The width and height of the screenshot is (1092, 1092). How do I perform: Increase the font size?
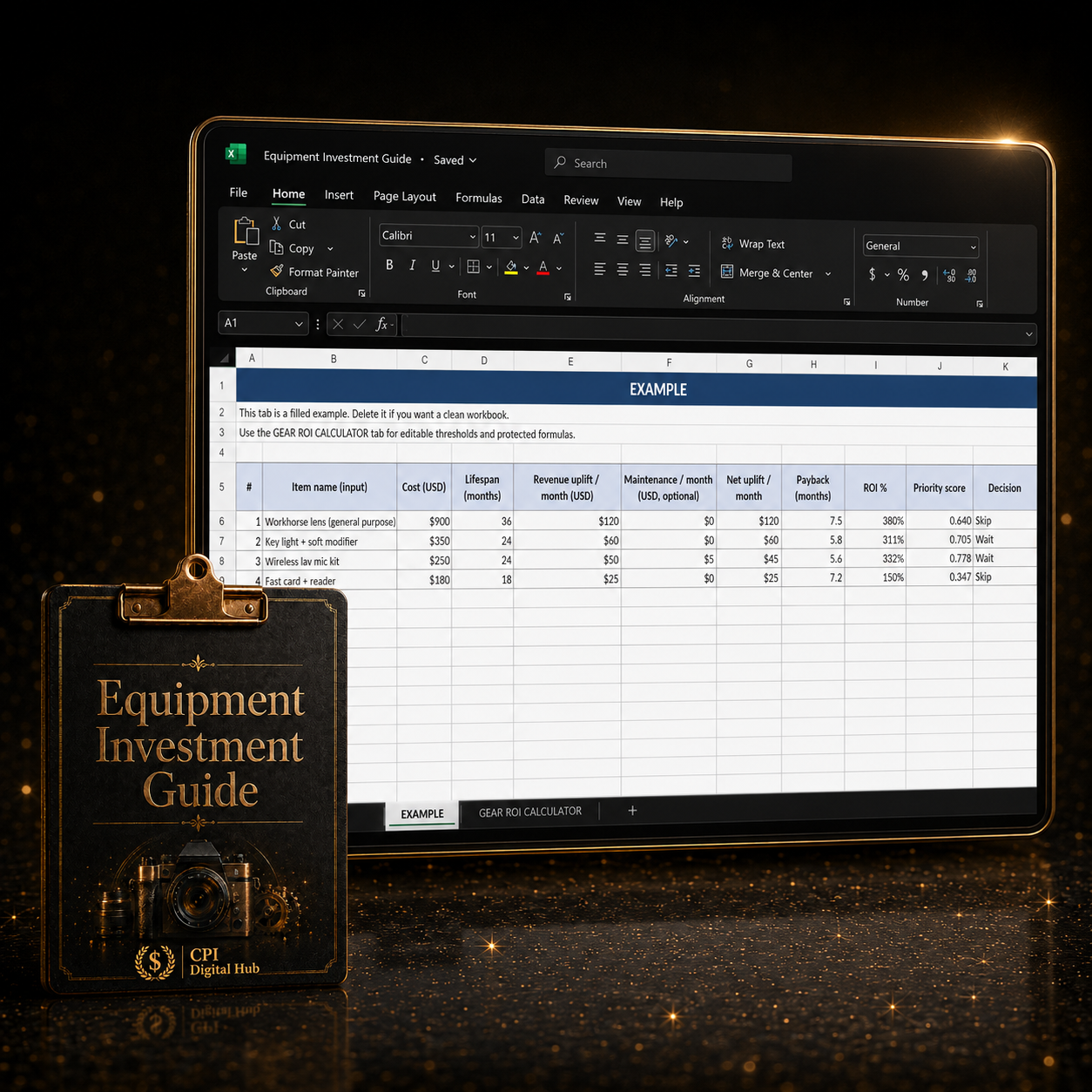click(536, 237)
